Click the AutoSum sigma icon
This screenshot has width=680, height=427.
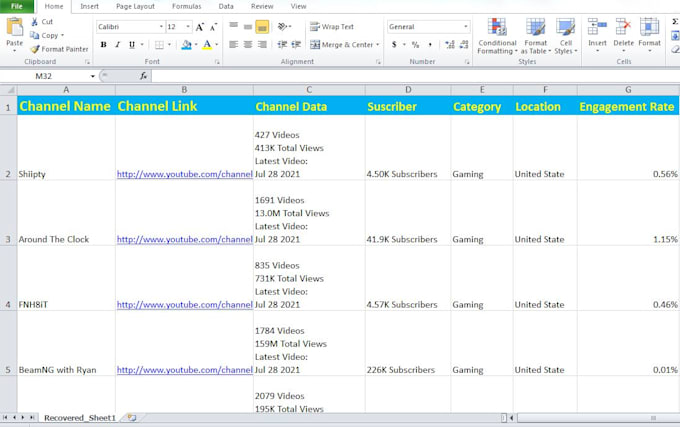(675, 22)
